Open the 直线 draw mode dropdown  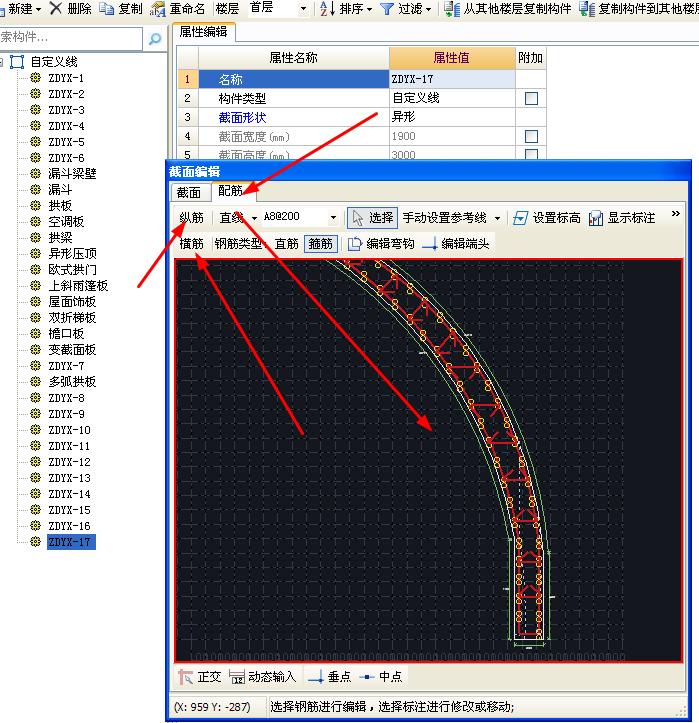pyautogui.click(x=254, y=218)
